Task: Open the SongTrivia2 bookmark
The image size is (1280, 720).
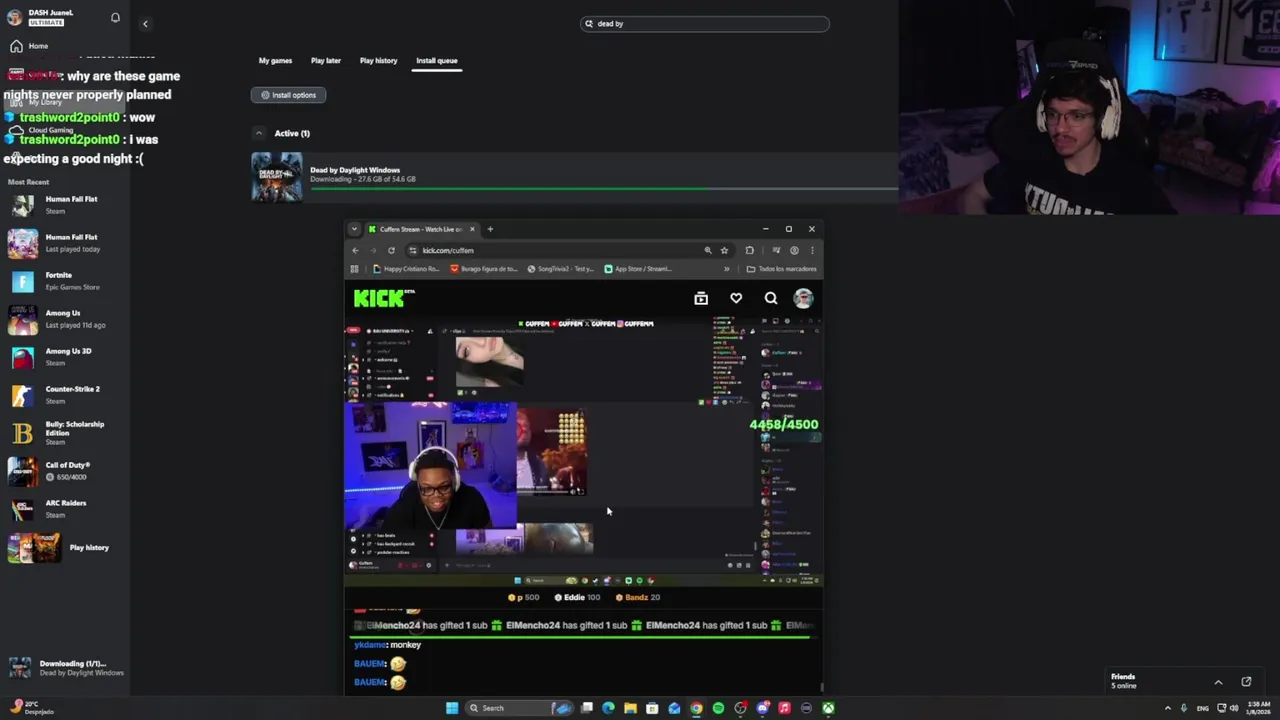Action: click(559, 269)
